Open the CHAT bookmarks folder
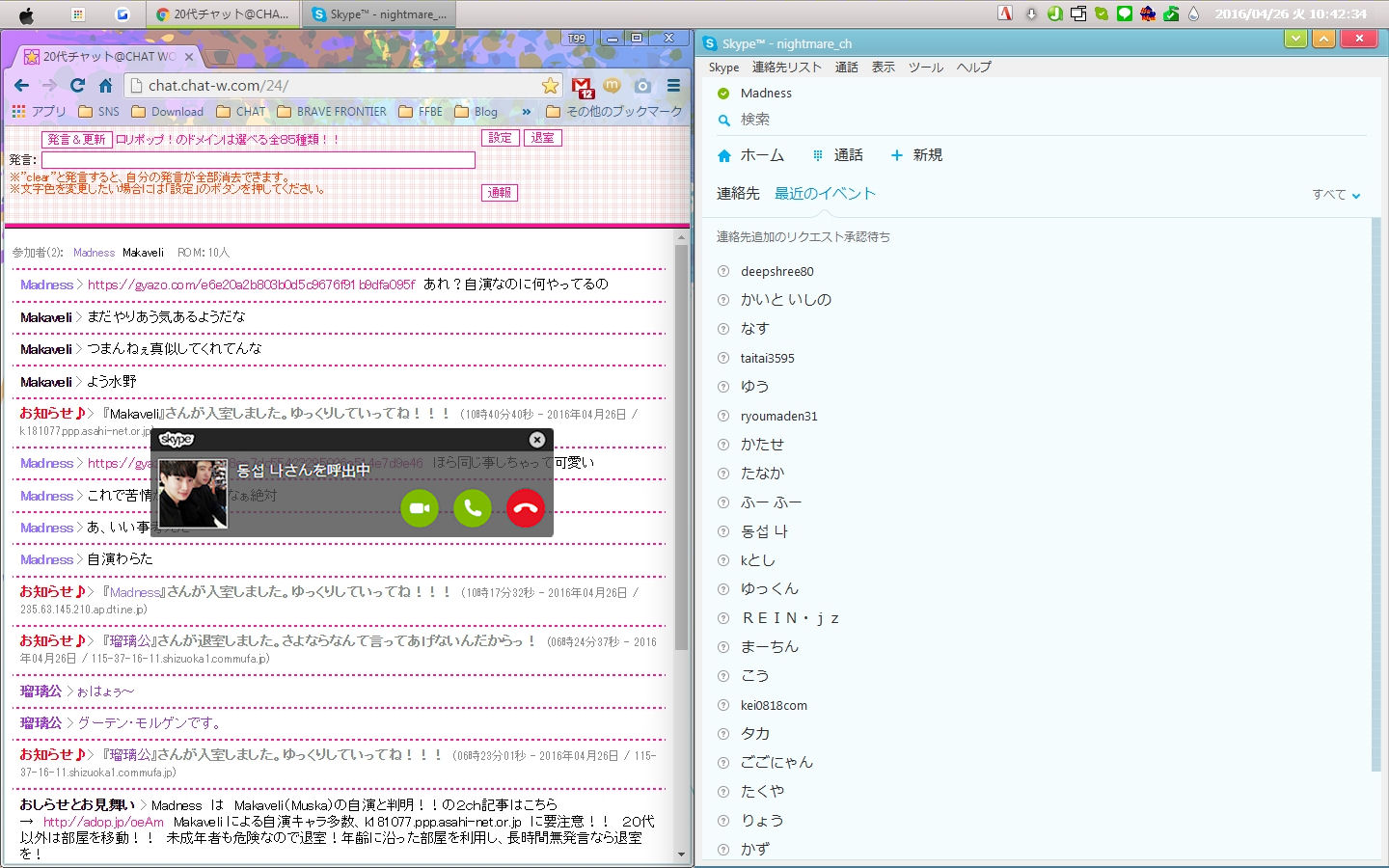The height and width of the screenshot is (868, 1389). pos(241,112)
